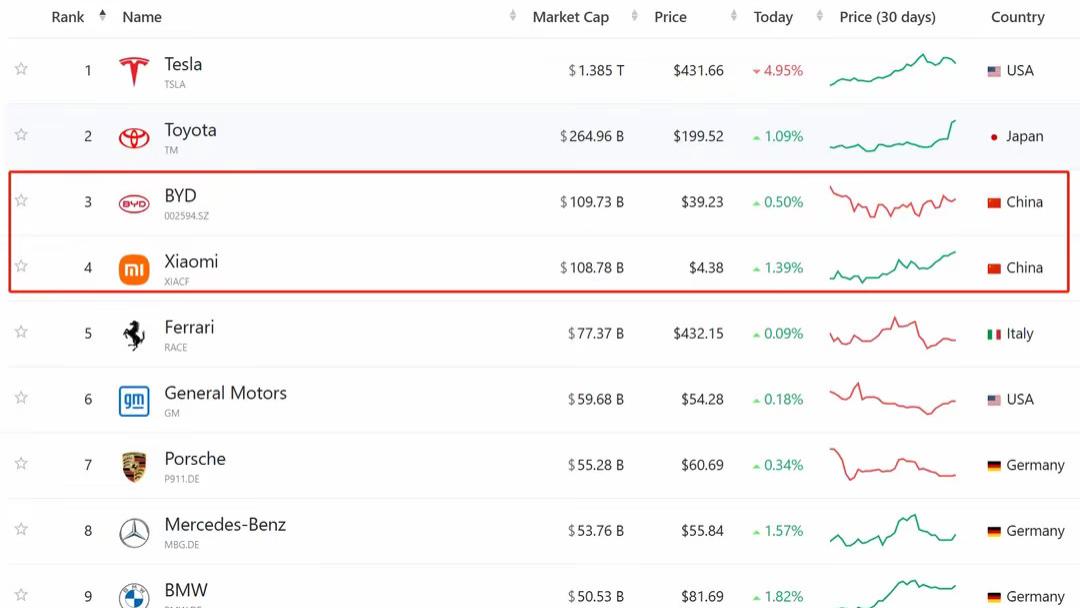This screenshot has width=1080, height=608.
Task: Sort by the Today column header
Action: [x=773, y=17]
